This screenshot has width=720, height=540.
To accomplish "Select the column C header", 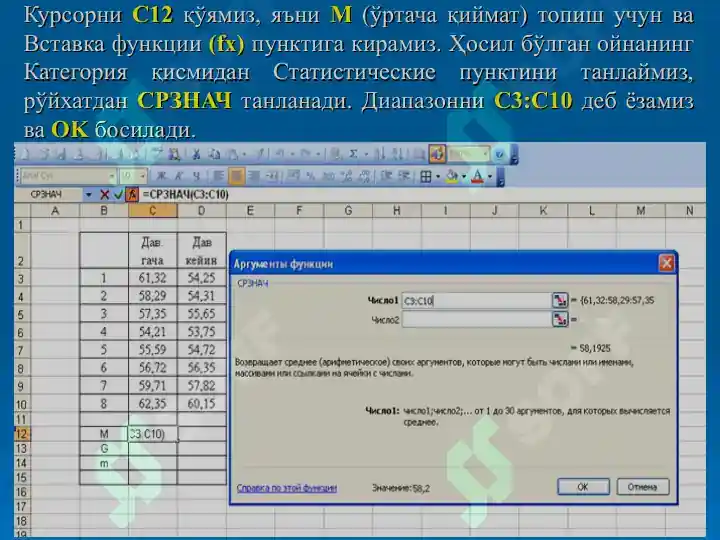I will point(152,211).
